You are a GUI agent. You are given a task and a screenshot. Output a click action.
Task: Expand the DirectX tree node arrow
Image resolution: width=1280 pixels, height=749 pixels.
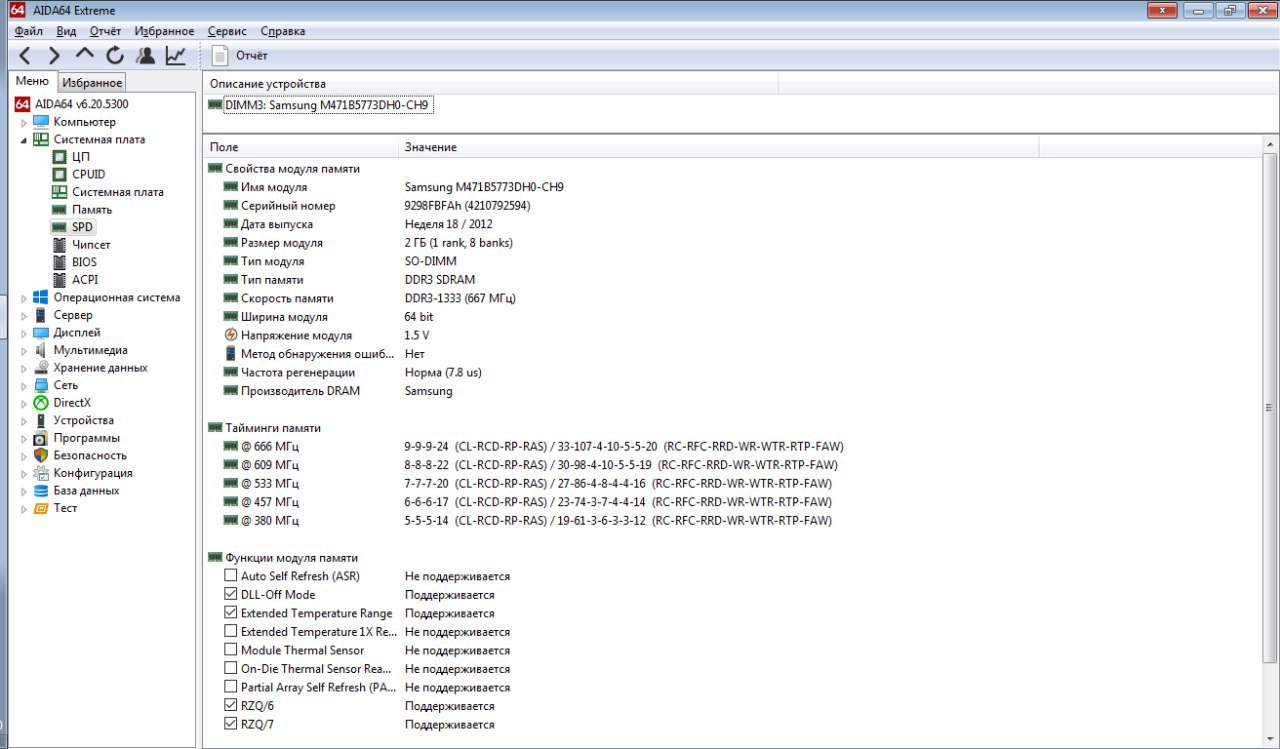tap(24, 403)
